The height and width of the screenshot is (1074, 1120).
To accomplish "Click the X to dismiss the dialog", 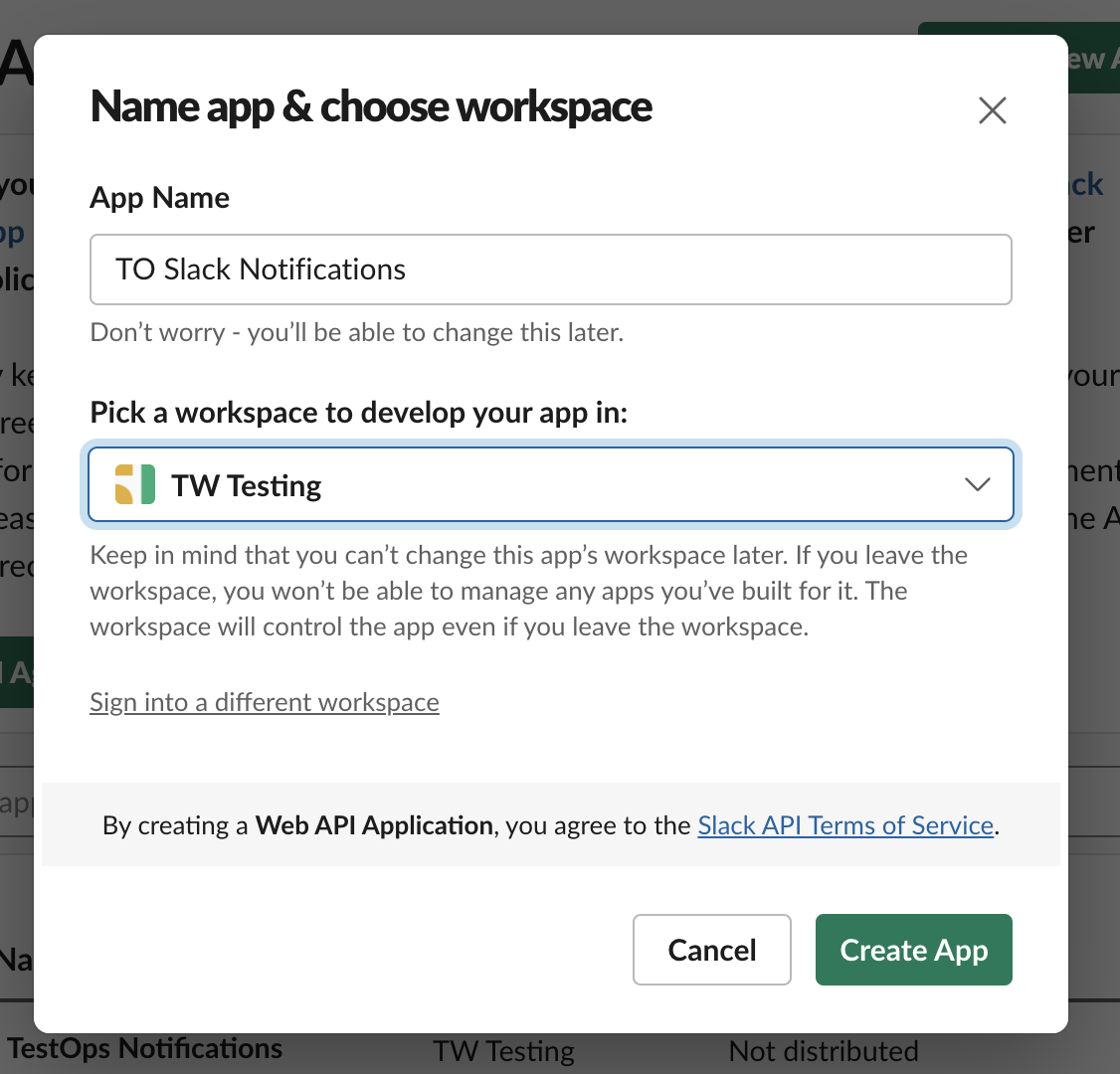I will point(992,110).
